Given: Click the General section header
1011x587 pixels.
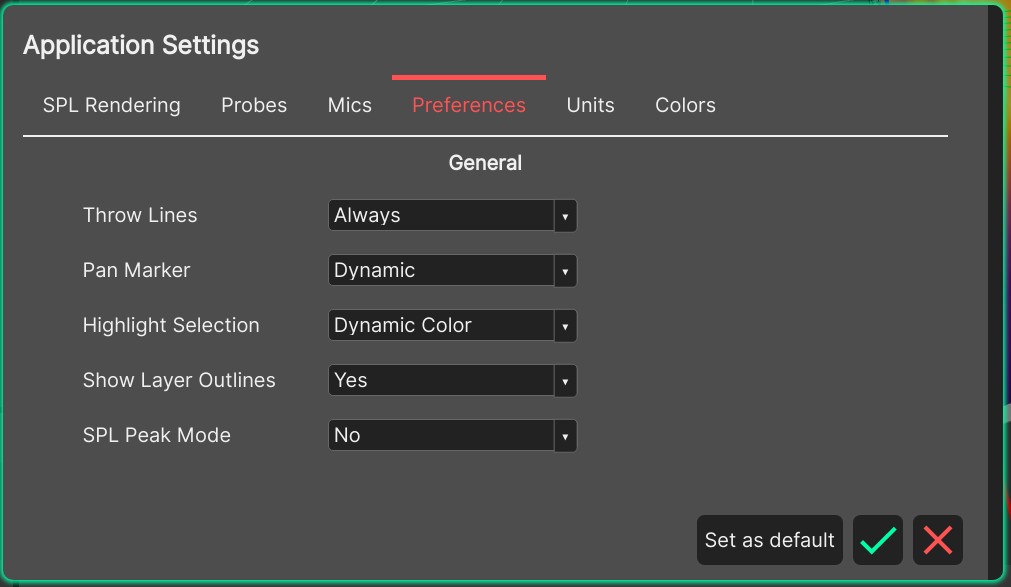Looking at the screenshot, I should pyautogui.click(x=485, y=162).
